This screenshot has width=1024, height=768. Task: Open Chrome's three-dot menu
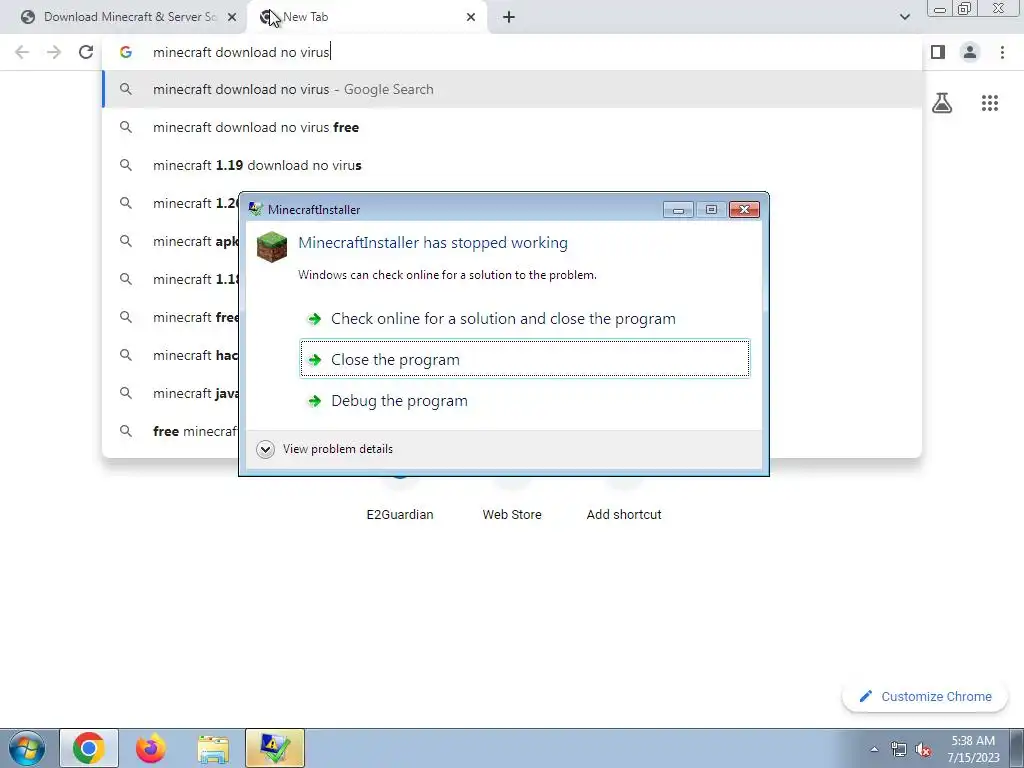click(1002, 52)
